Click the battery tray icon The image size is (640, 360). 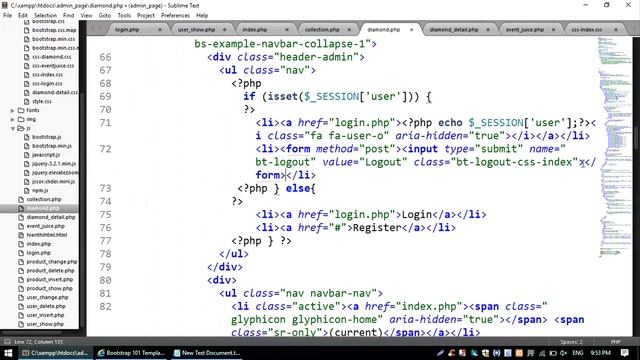coord(553,353)
